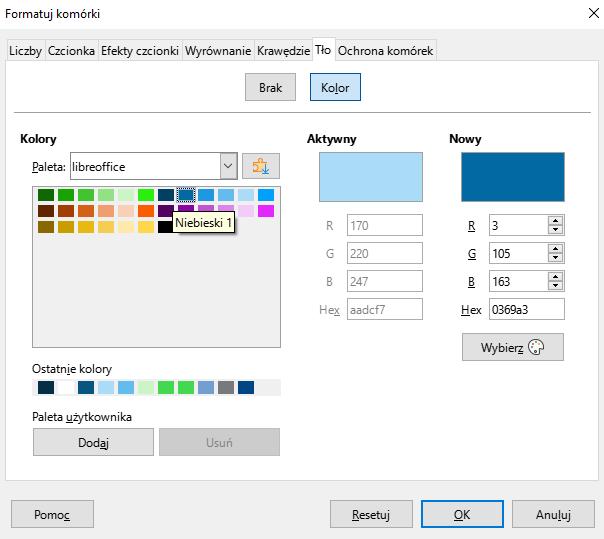This screenshot has width=604, height=539.
Task: Select the highlighted Niebieski 1 swatch
Action: point(186,195)
